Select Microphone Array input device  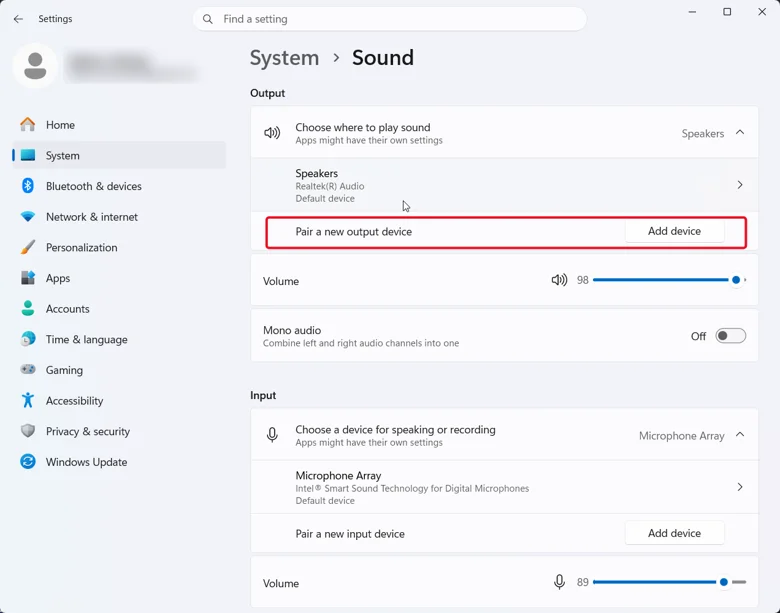coord(504,487)
